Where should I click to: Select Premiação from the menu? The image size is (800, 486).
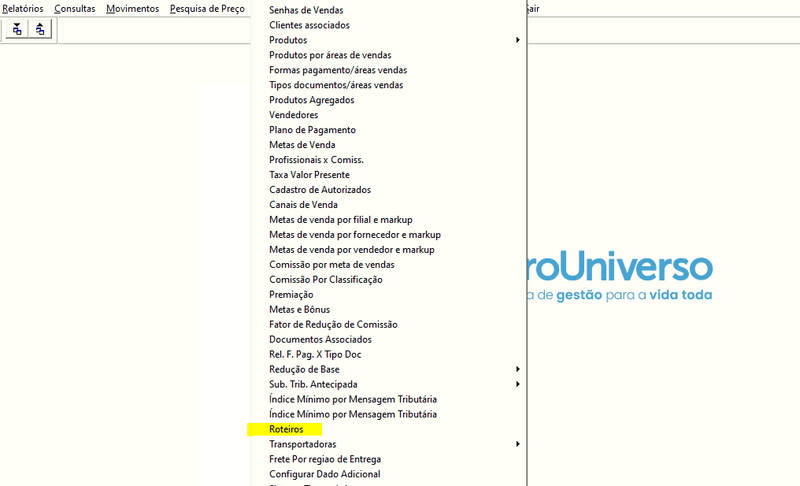pos(291,295)
